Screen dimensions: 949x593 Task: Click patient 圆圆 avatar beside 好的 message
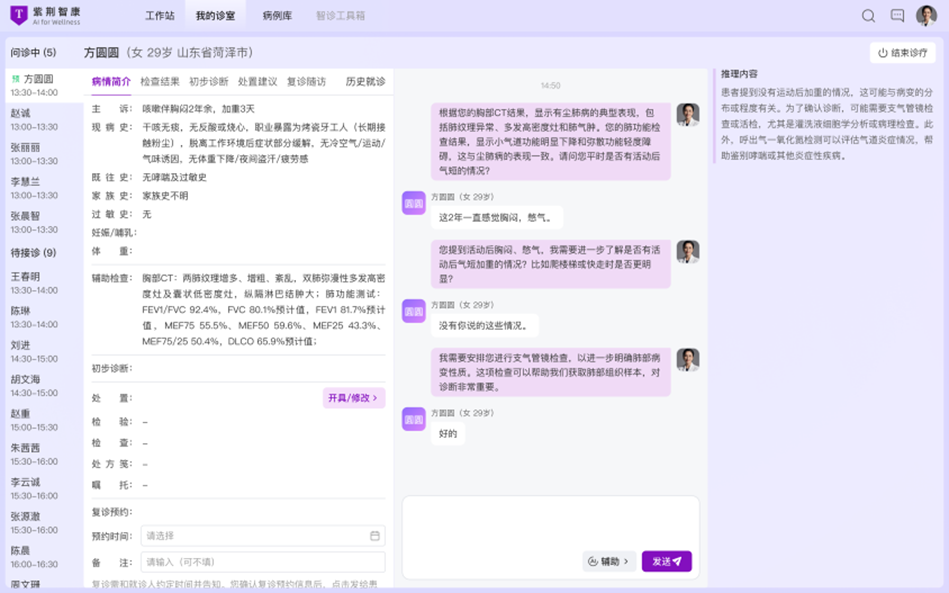coord(413,418)
